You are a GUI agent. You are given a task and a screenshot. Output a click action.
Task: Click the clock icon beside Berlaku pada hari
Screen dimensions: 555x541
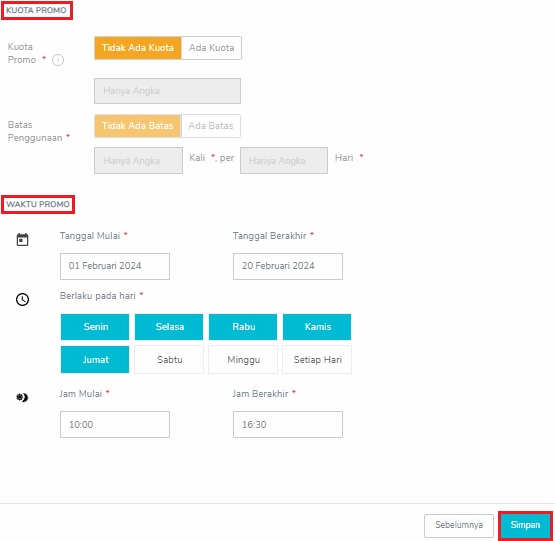(x=23, y=300)
